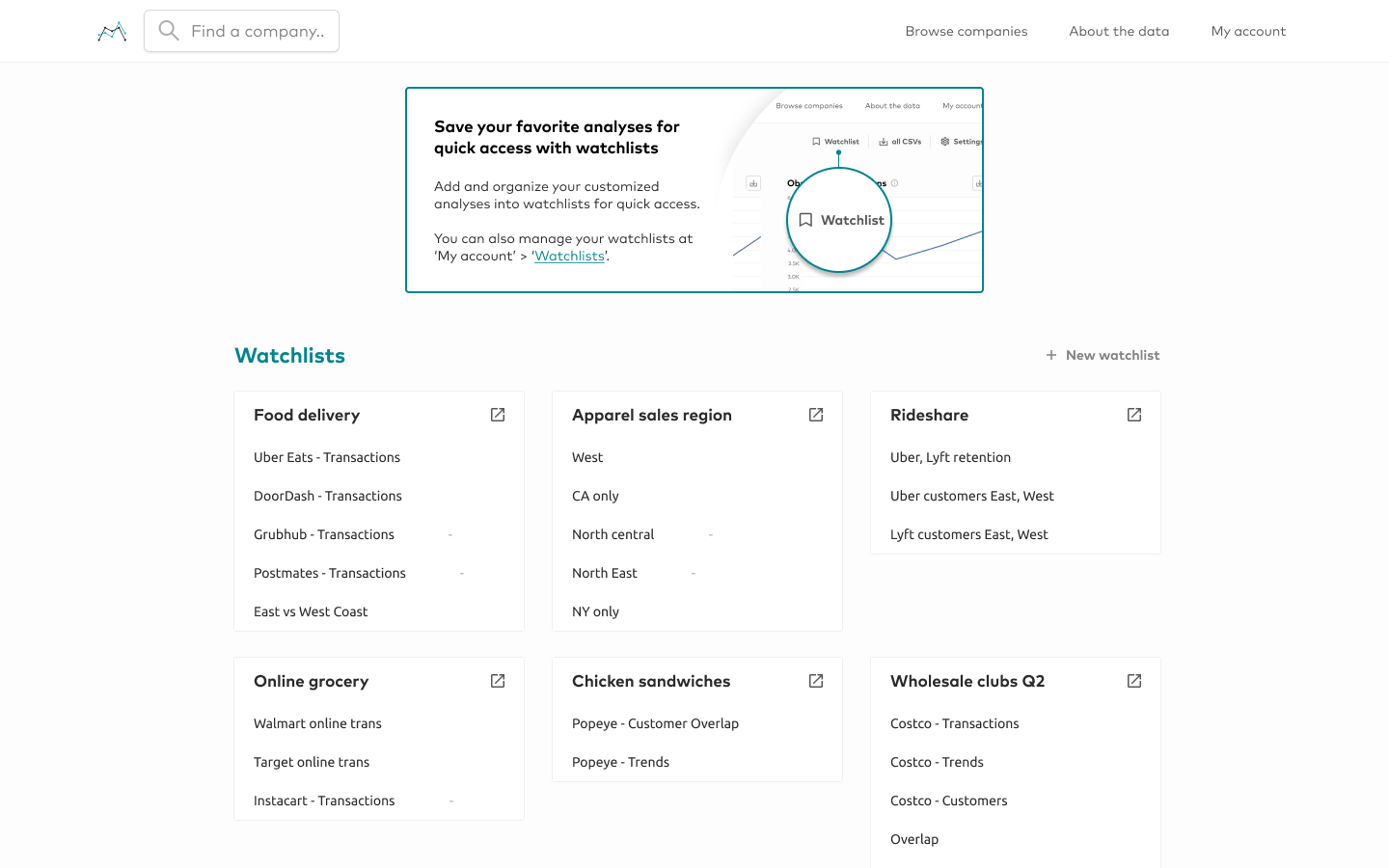Open Popeye - Customer Overlap analysis
Image resolution: width=1389 pixels, height=868 pixels.
click(x=655, y=723)
